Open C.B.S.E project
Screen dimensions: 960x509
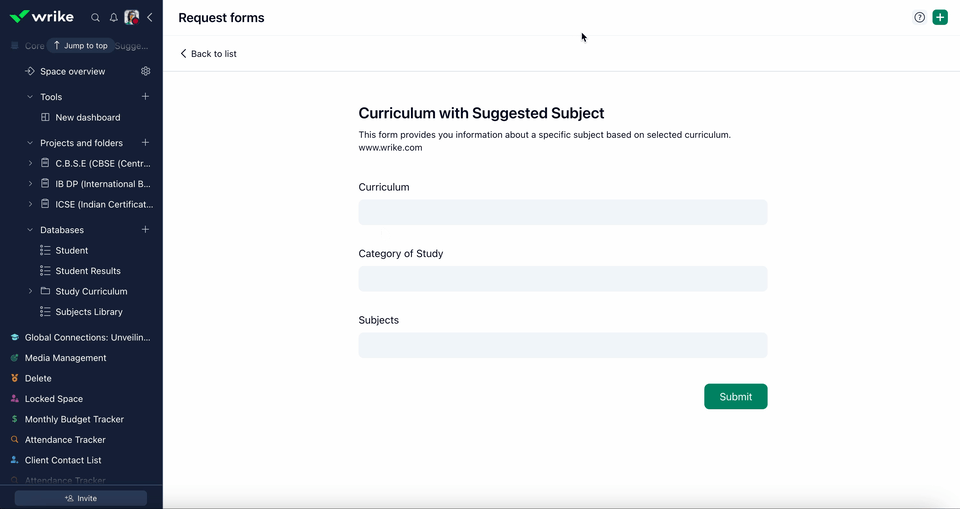[102, 164]
